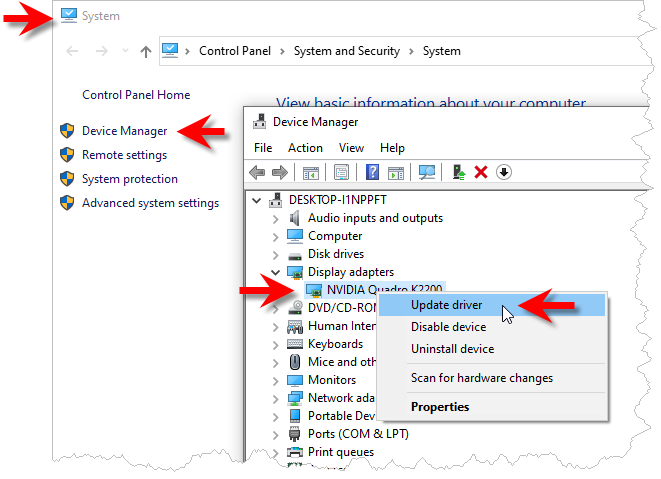Click the Back arrow in Device Manager toolbar
Screen dimensions: 661x479
257,172
